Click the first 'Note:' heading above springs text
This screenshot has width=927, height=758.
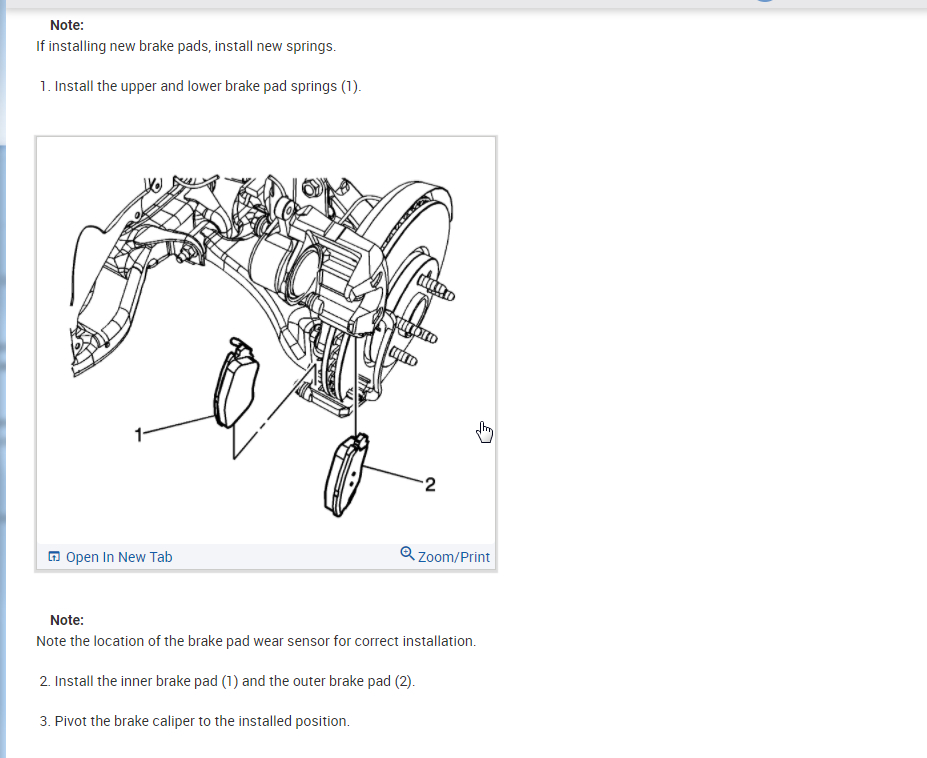click(x=67, y=25)
